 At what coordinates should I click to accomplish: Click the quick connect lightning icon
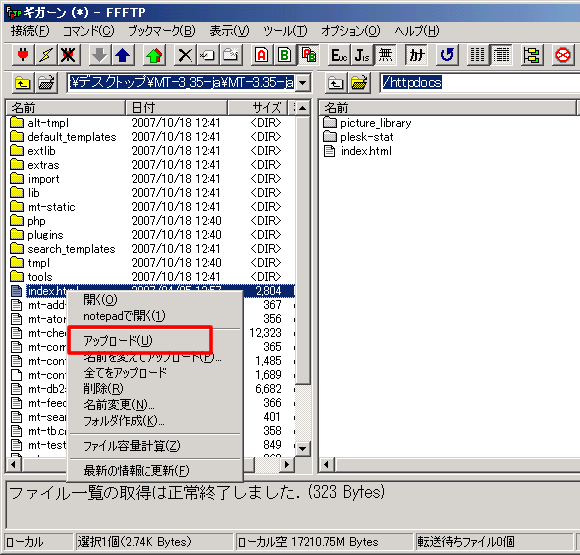[x=45, y=55]
